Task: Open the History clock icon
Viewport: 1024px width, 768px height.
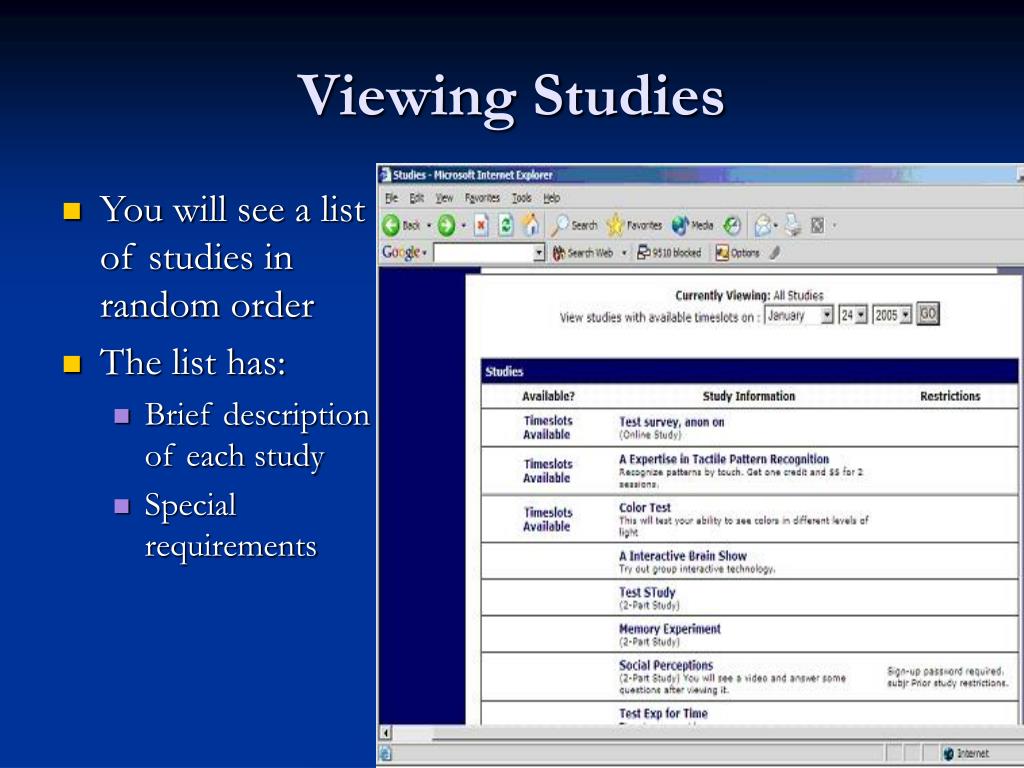Action: coord(732,226)
